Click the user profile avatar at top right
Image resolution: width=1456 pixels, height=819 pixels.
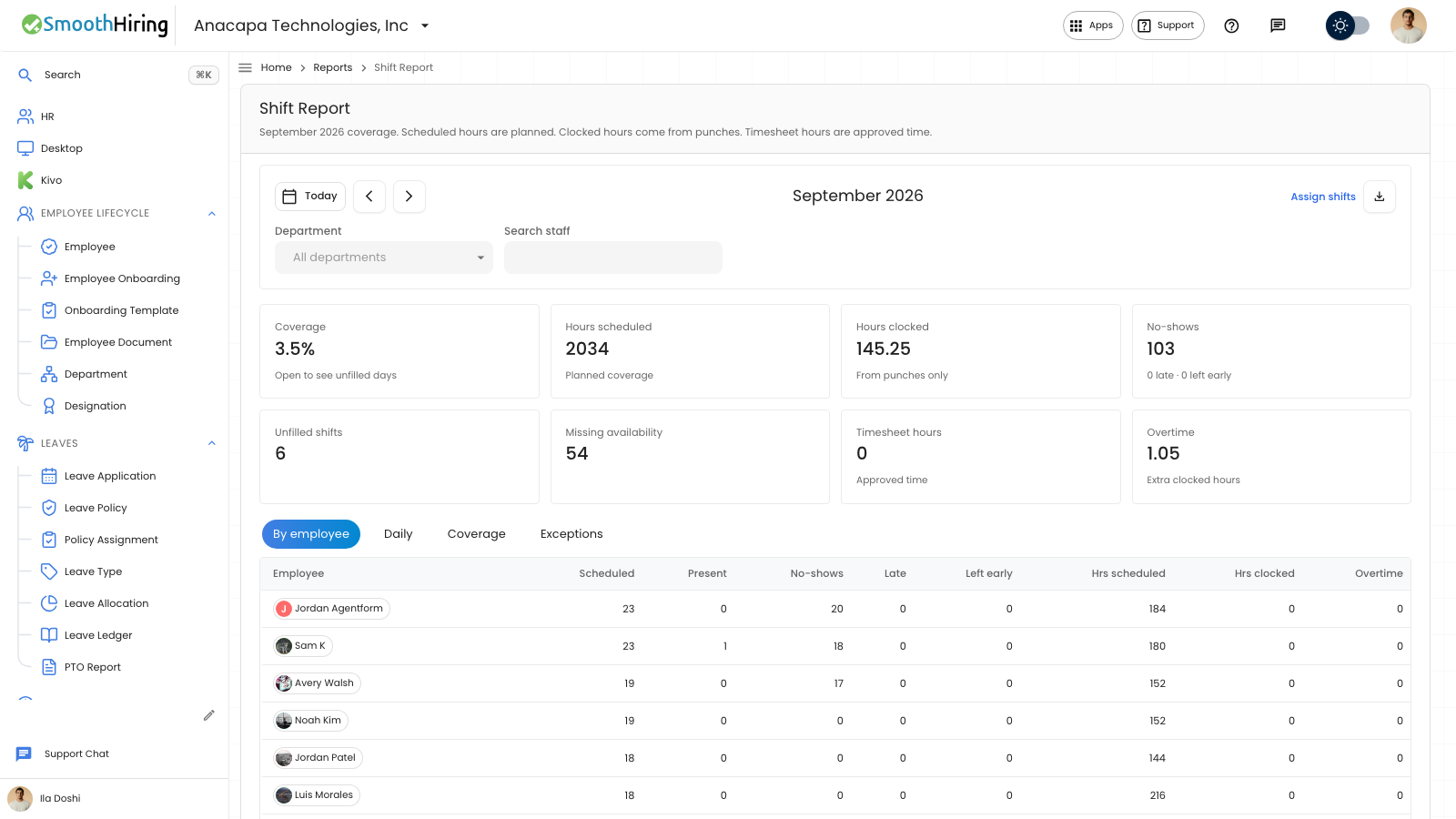tap(1408, 25)
